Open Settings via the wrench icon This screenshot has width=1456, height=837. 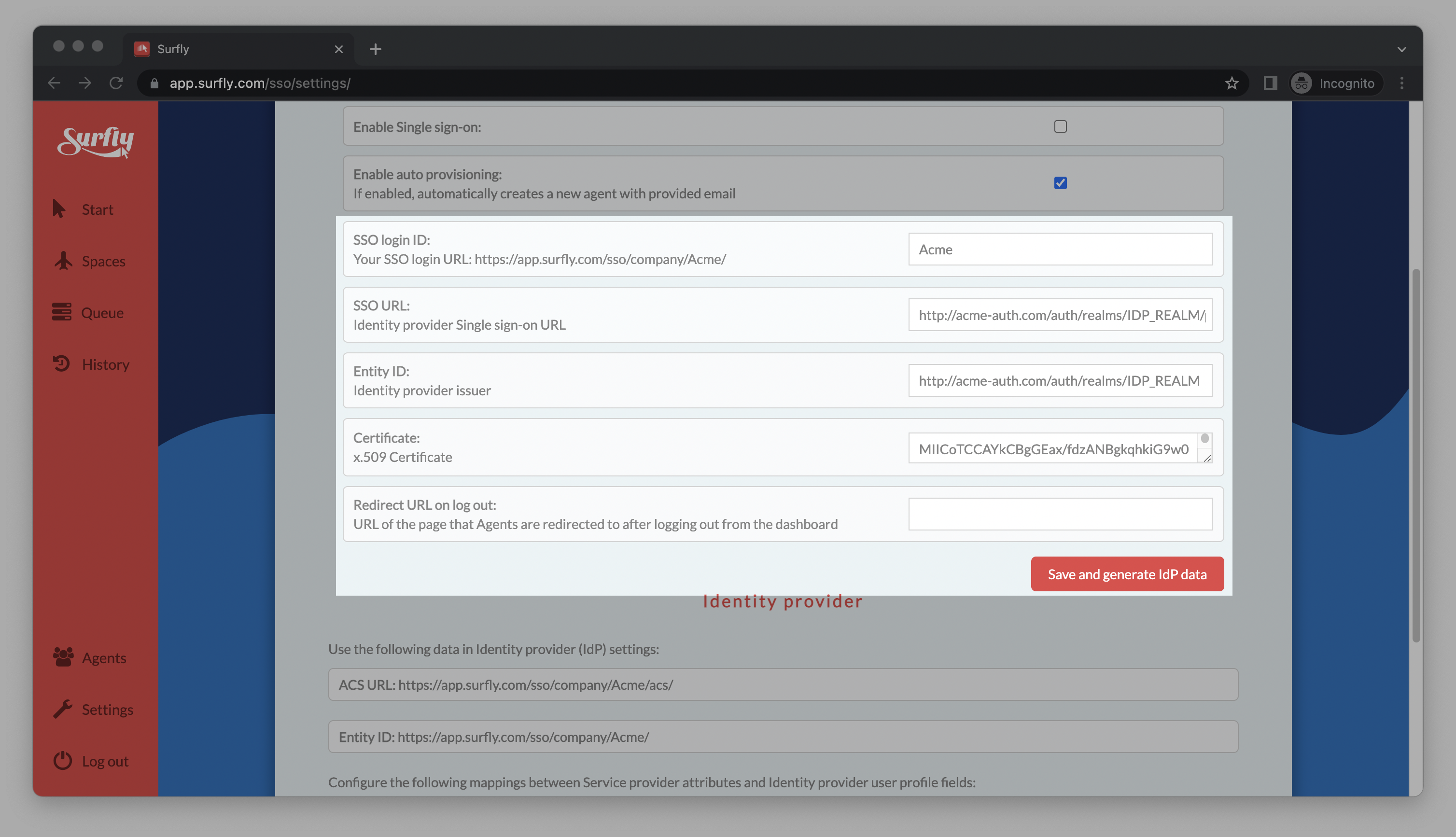(x=63, y=709)
